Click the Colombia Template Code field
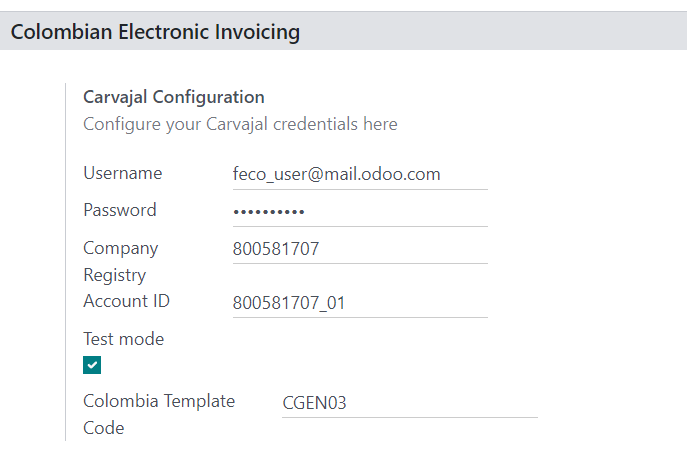This screenshot has height=463, width=687. pos(410,403)
